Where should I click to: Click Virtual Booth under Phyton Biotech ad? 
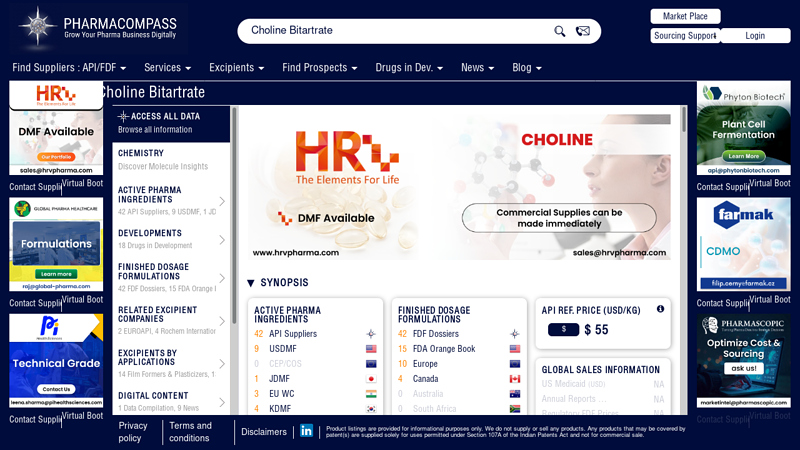[770, 183]
